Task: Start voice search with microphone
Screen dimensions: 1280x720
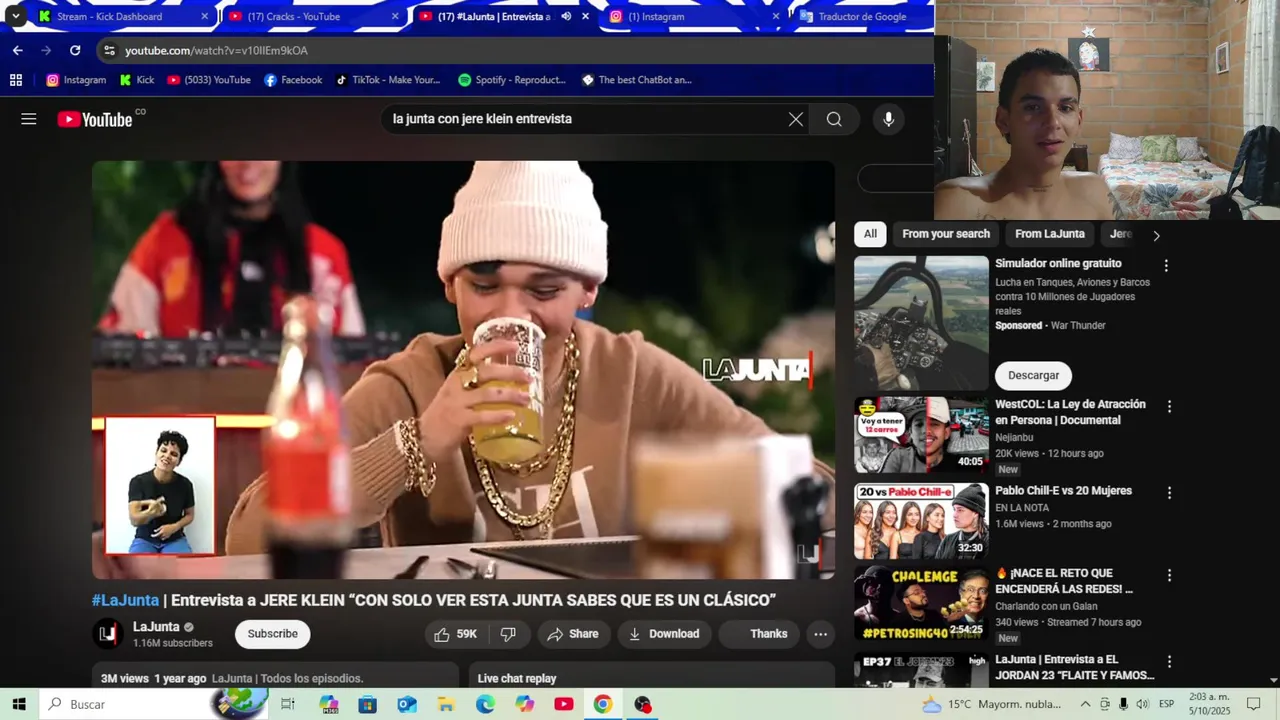Action: 888,119
